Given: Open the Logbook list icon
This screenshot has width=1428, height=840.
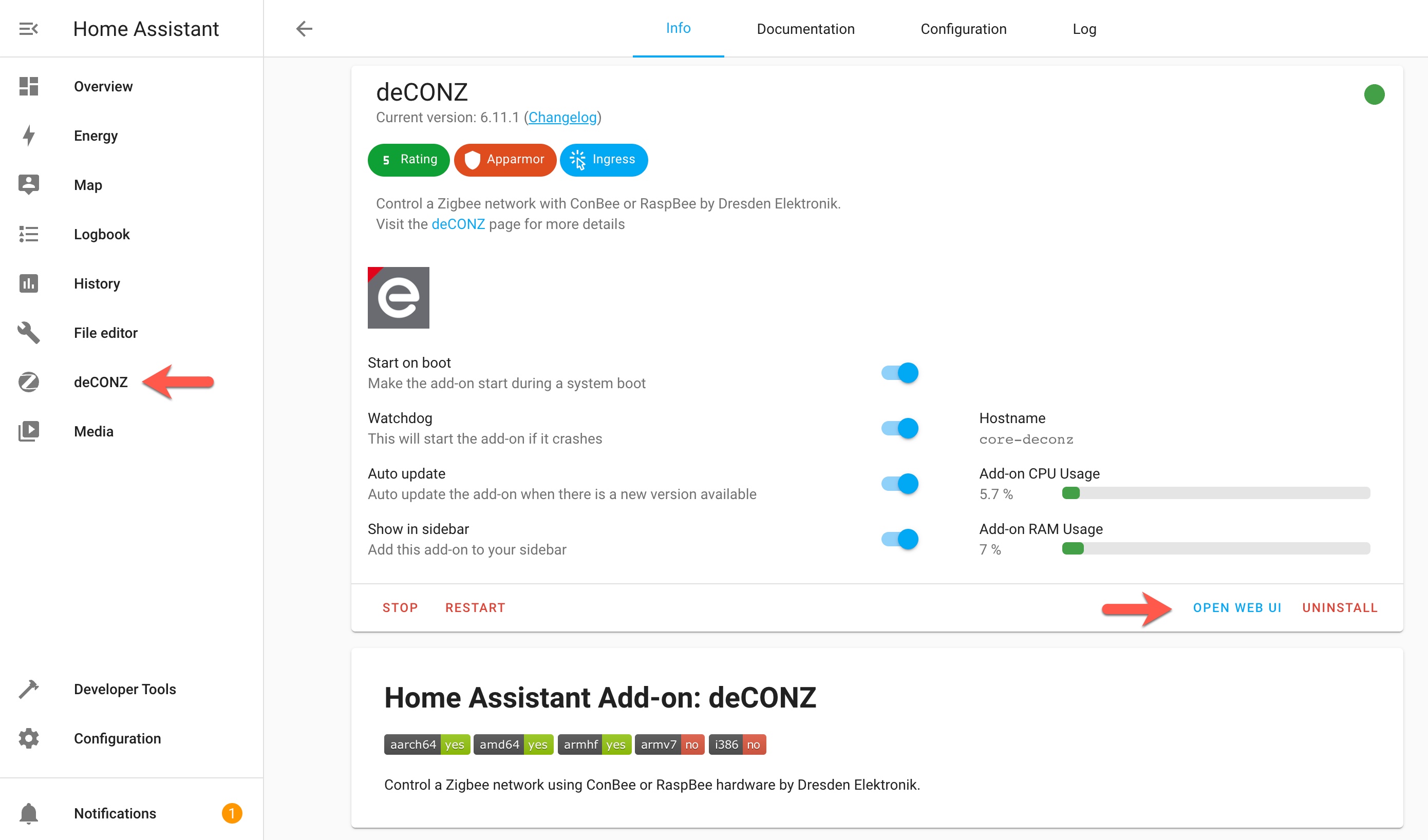Looking at the screenshot, I should (x=28, y=234).
